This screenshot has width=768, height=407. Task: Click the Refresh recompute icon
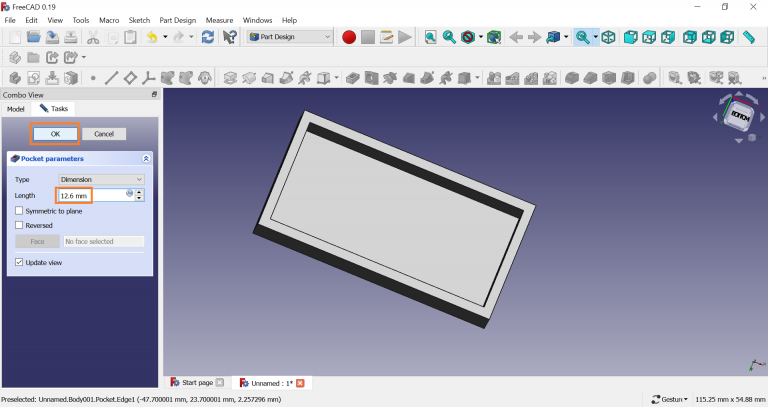[x=207, y=37]
